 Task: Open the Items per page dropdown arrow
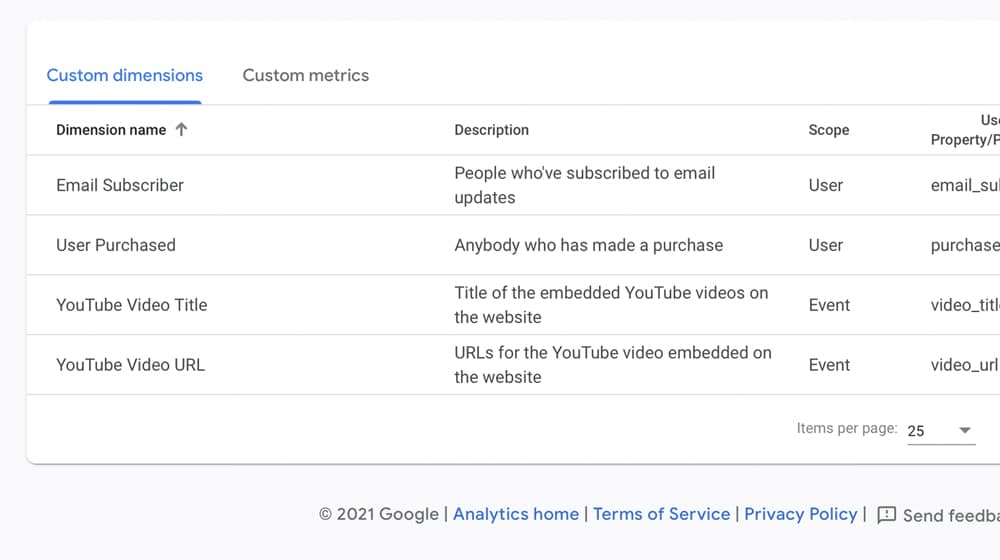pos(965,431)
